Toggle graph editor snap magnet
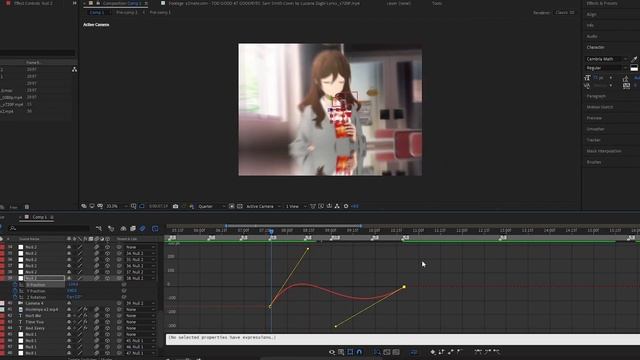The height and width of the screenshot is (360, 640). [x=359, y=352]
